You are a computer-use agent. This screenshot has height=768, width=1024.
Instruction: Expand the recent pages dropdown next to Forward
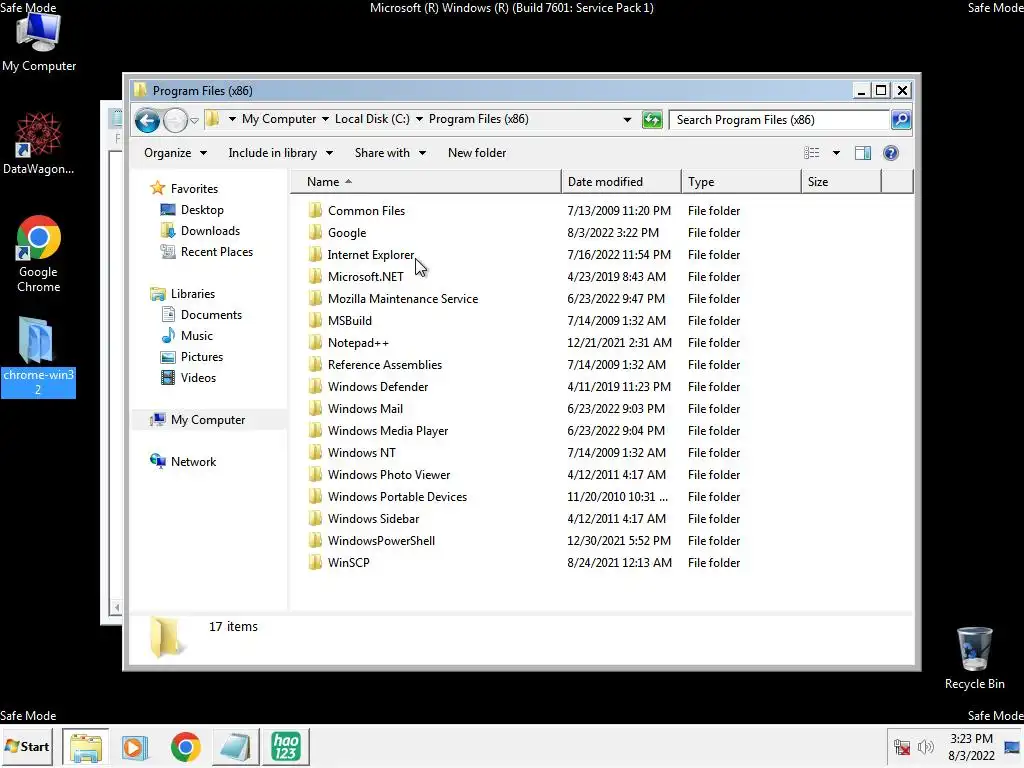coord(194,120)
